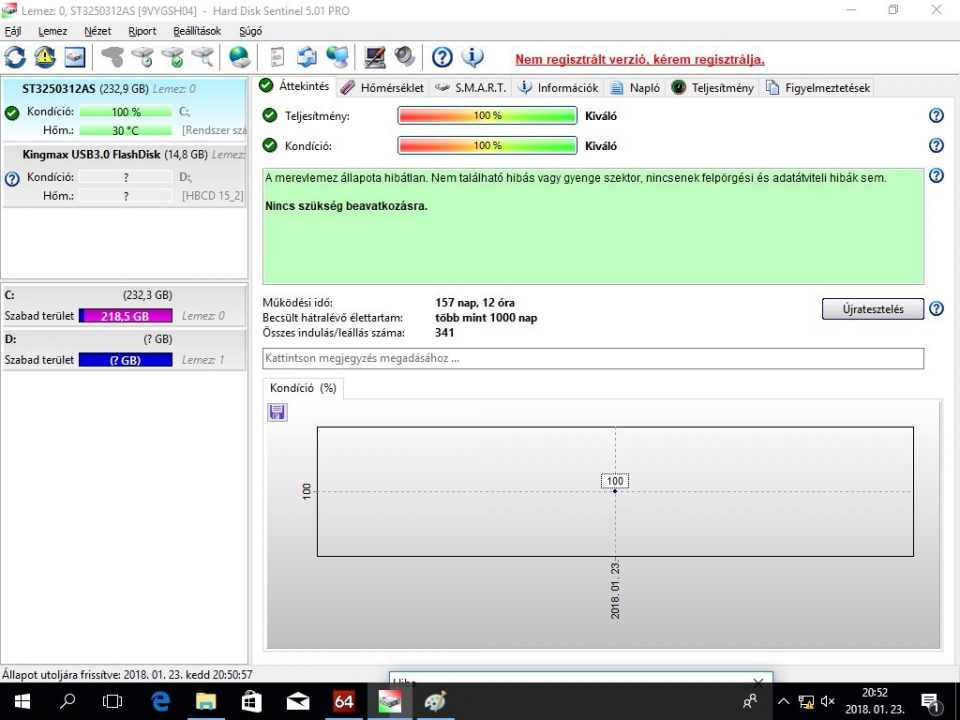Click the question mark icon of Kingmax FlashDisk
Viewport: 960px width, 720px height.
(x=12, y=179)
